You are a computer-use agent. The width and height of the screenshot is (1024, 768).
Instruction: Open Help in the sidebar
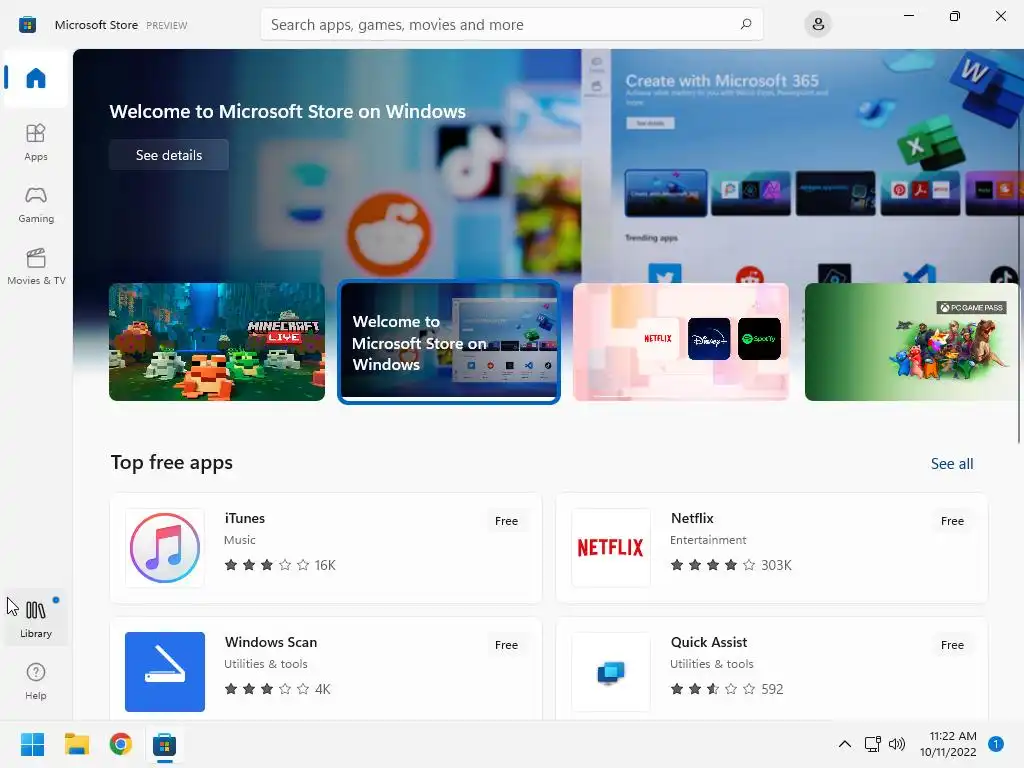36,681
